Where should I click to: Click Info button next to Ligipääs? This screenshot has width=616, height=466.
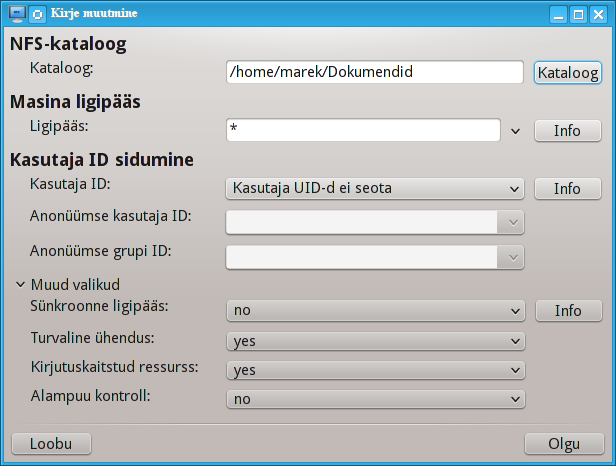coord(568,131)
